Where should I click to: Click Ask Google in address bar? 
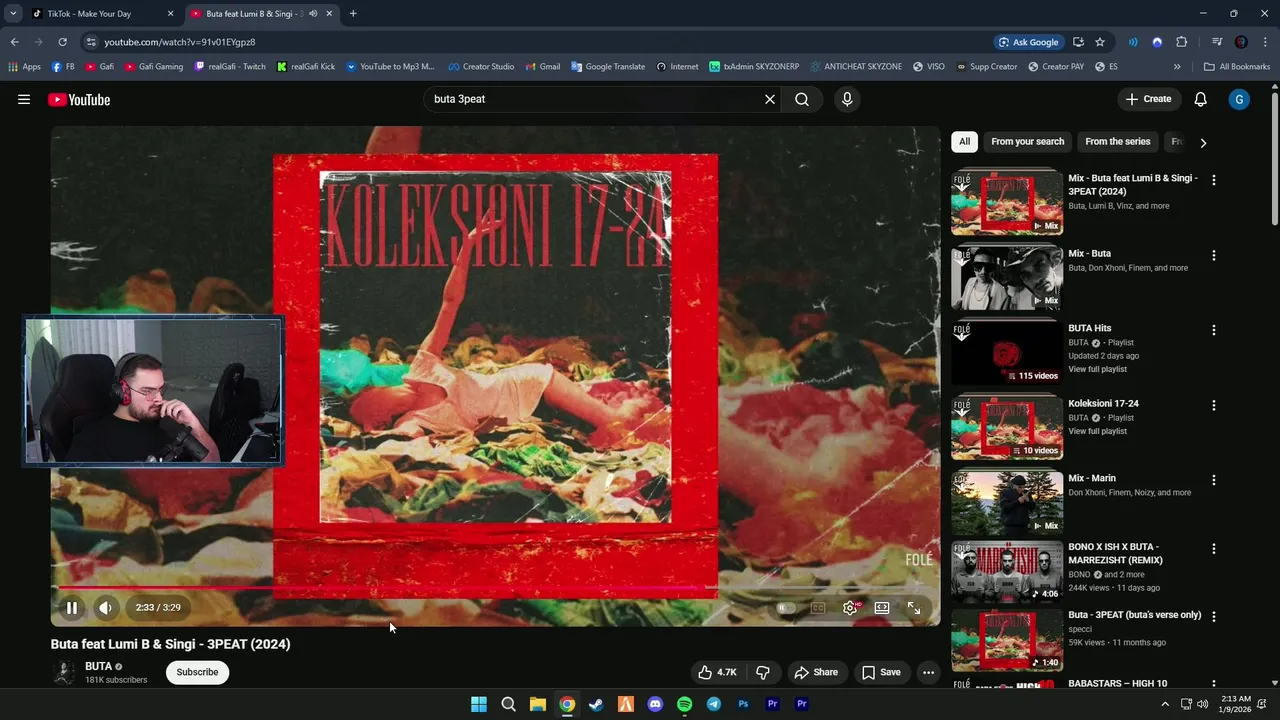[x=1028, y=42]
